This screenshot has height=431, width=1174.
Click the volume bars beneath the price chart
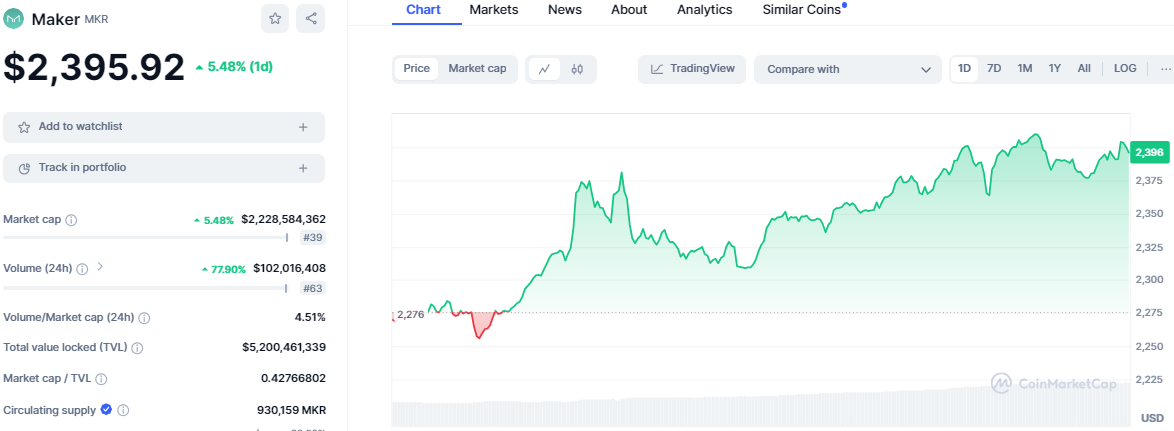pos(760,407)
